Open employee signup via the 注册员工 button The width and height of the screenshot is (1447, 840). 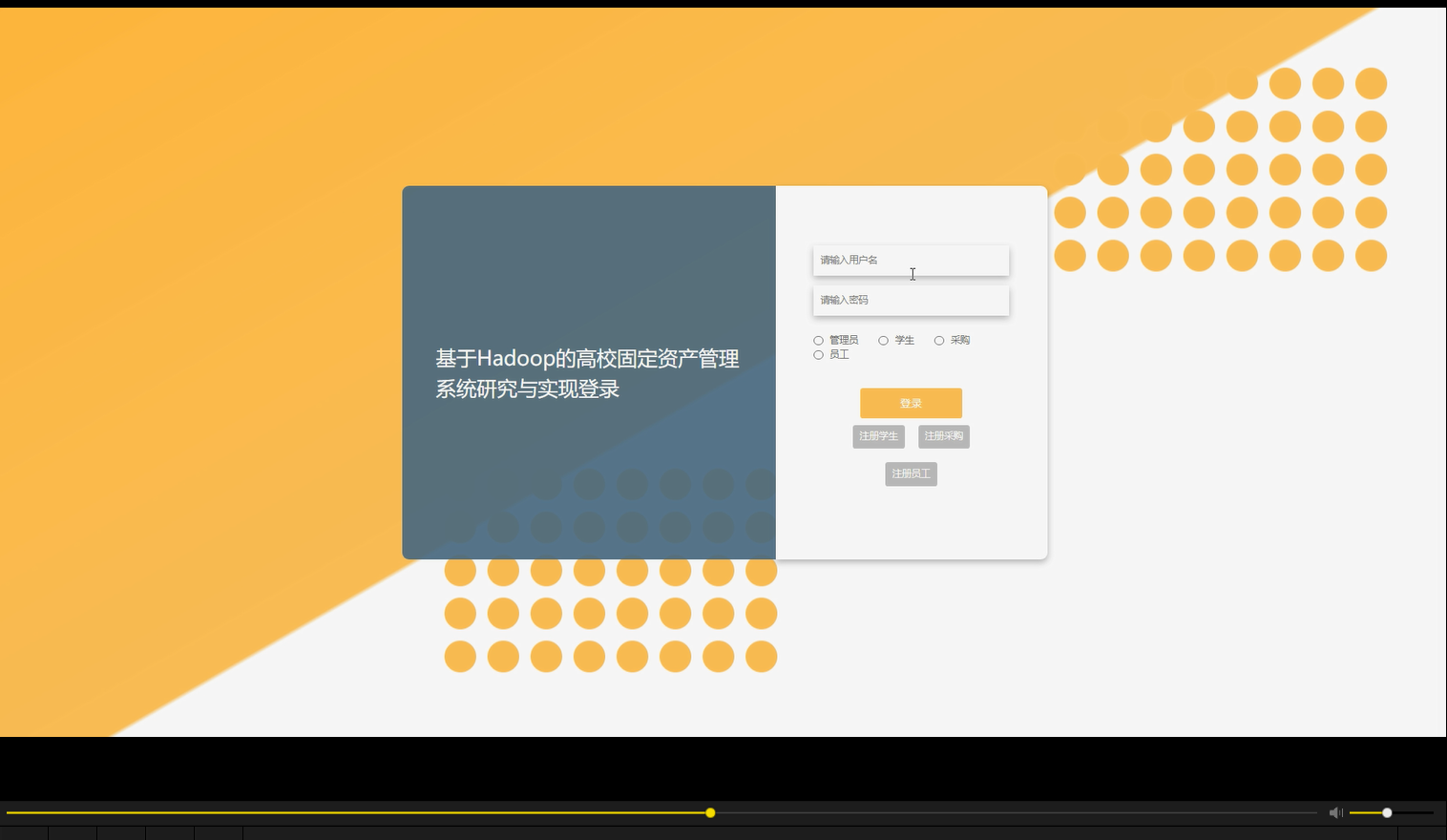coord(911,473)
